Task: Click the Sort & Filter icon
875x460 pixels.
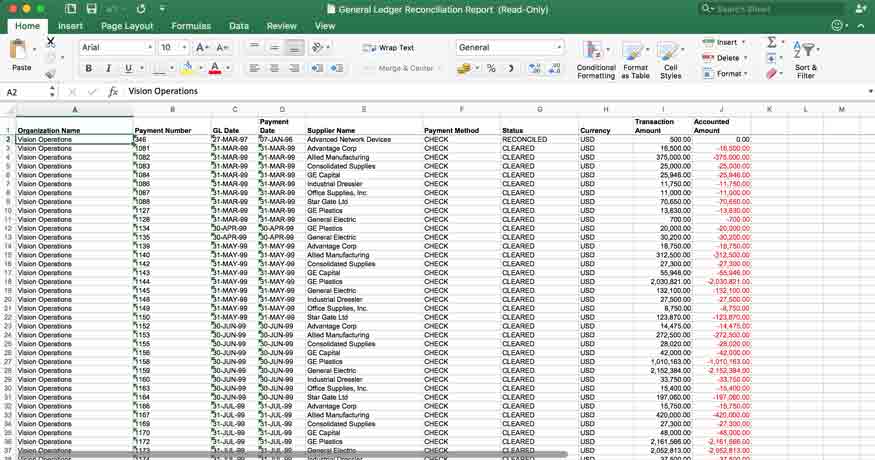Action: pyautogui.click(x=805, y=58)
